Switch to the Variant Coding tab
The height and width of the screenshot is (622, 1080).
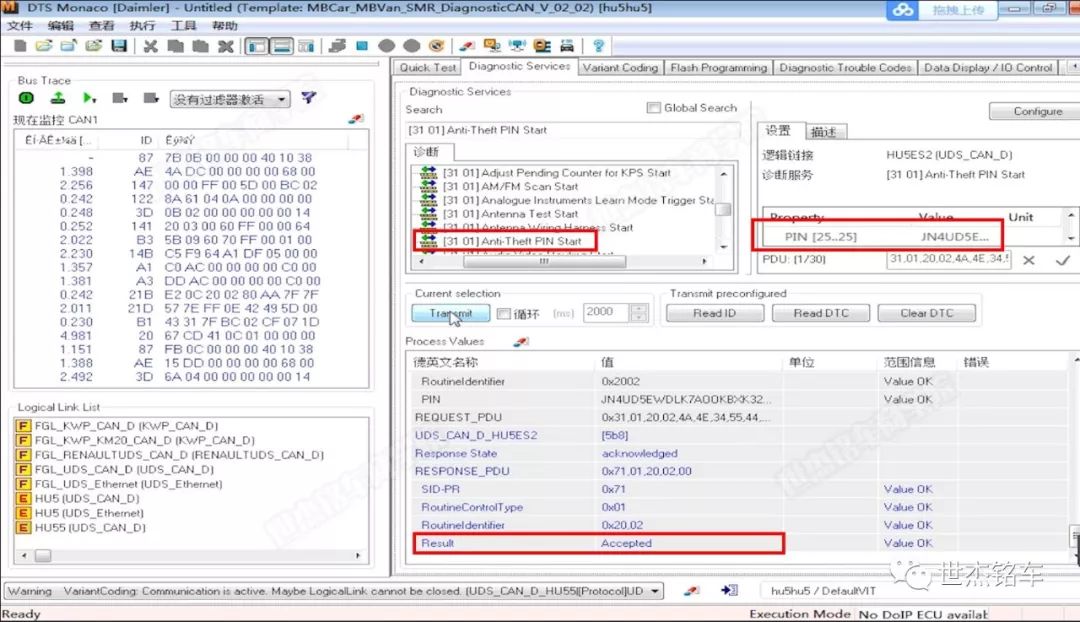621,68
